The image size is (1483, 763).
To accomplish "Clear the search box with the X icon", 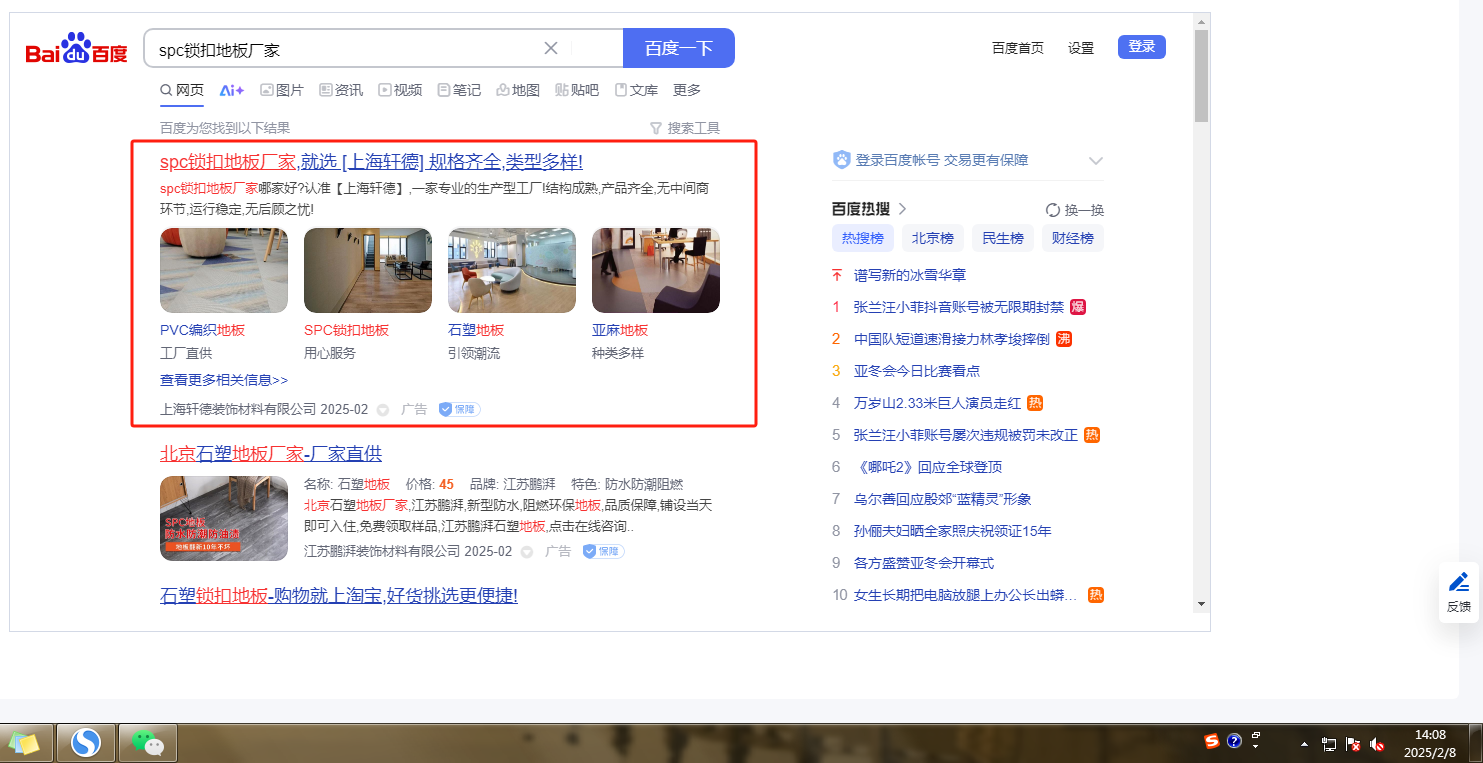I will point(551,48).
